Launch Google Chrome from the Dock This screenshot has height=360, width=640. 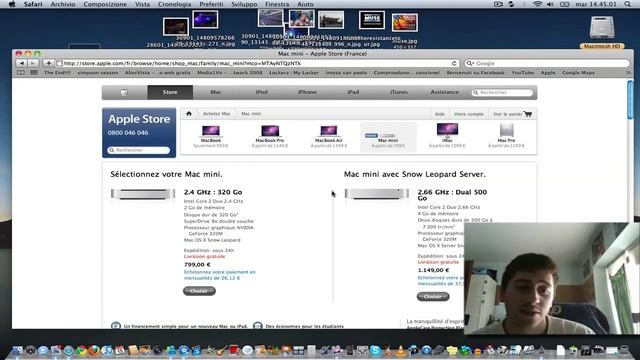(x=82, y=350)
